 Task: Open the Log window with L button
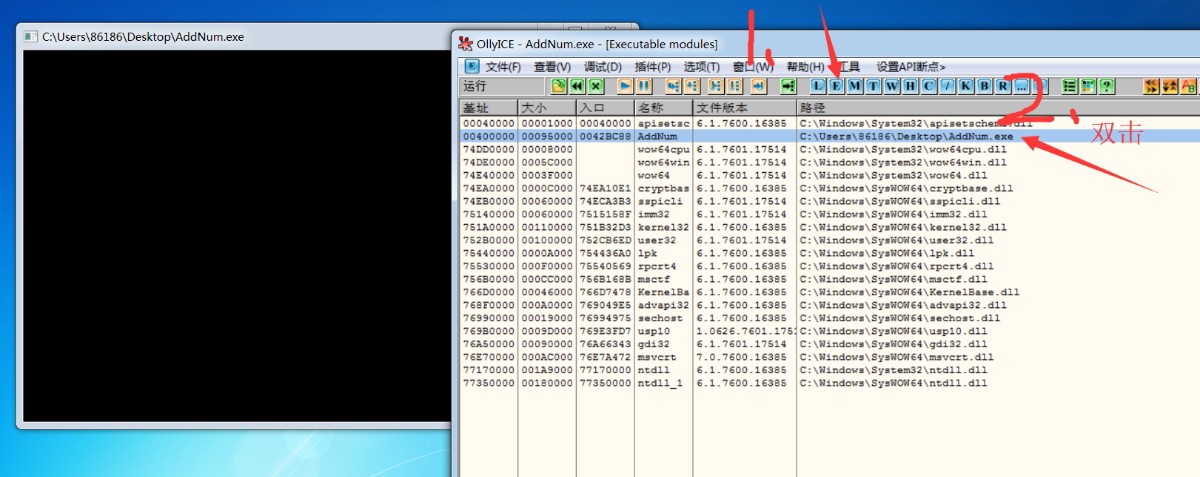point(818,86)
